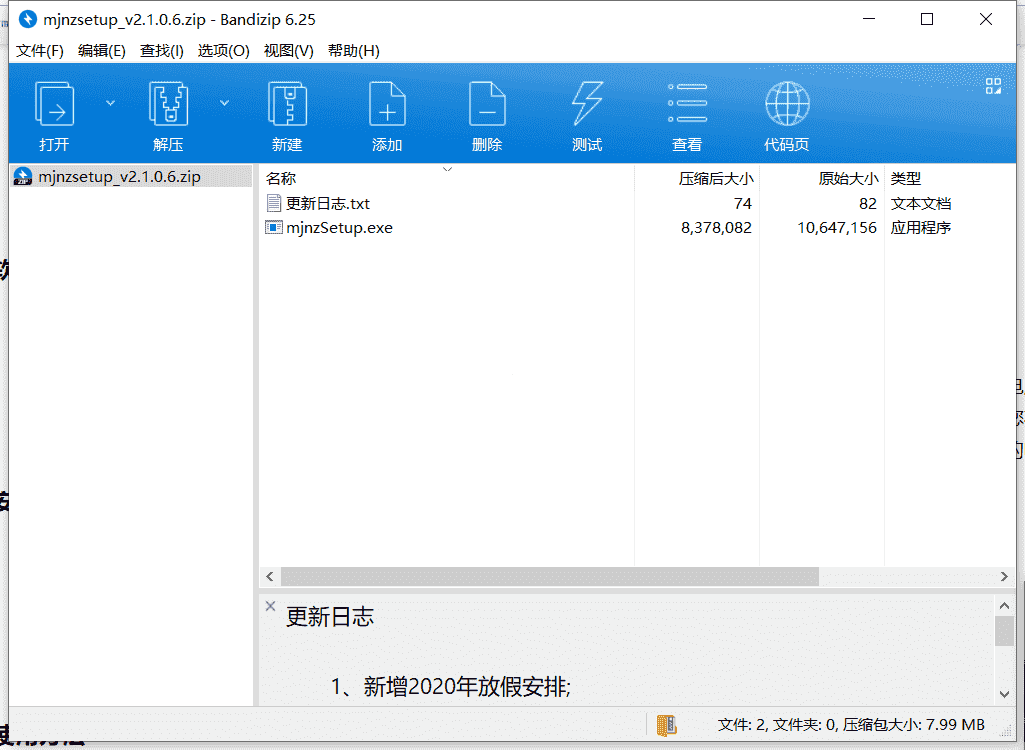Click the horizontal scrollbar thumb of file list

pos(550,577)
